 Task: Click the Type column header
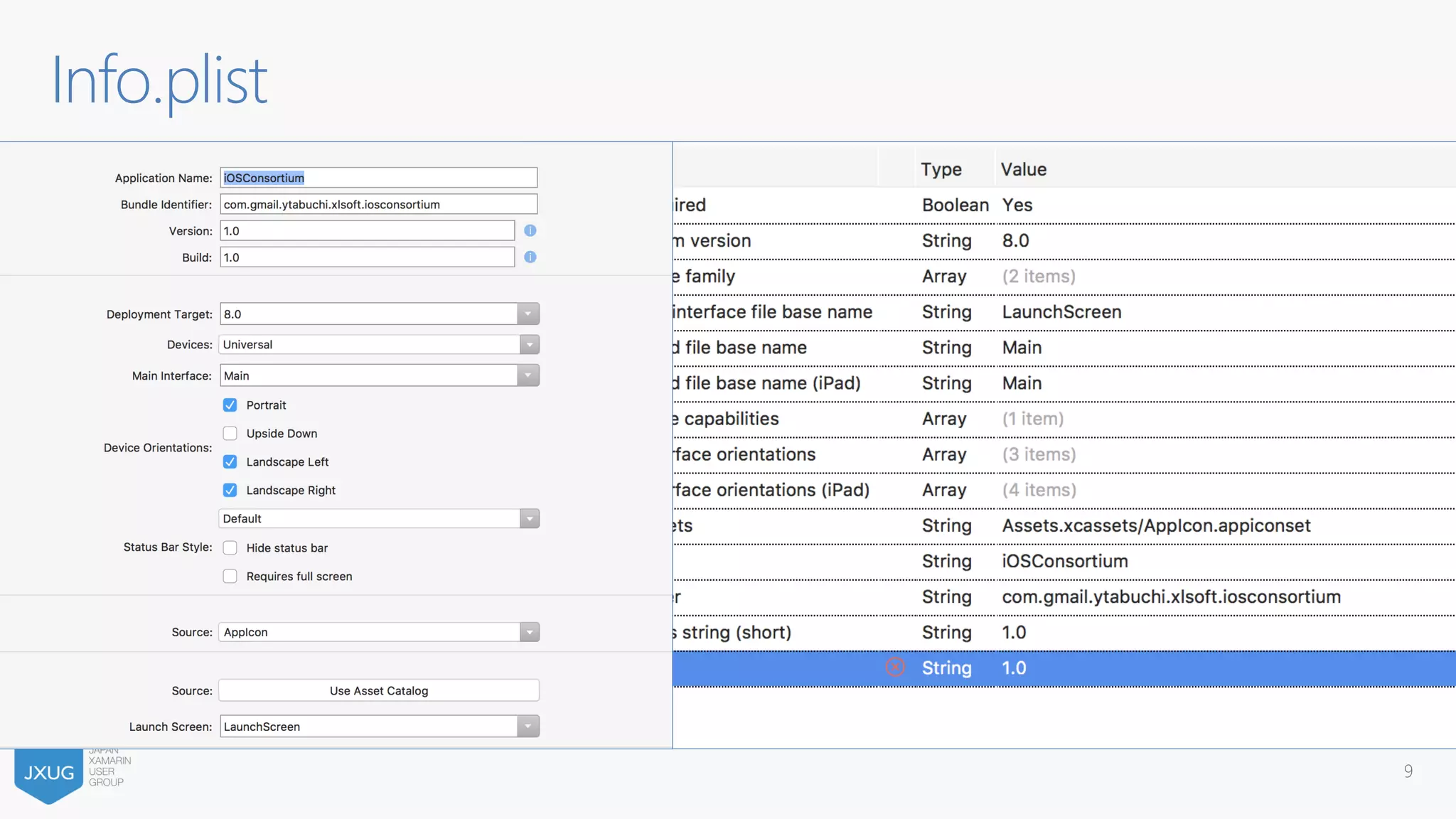941,169
